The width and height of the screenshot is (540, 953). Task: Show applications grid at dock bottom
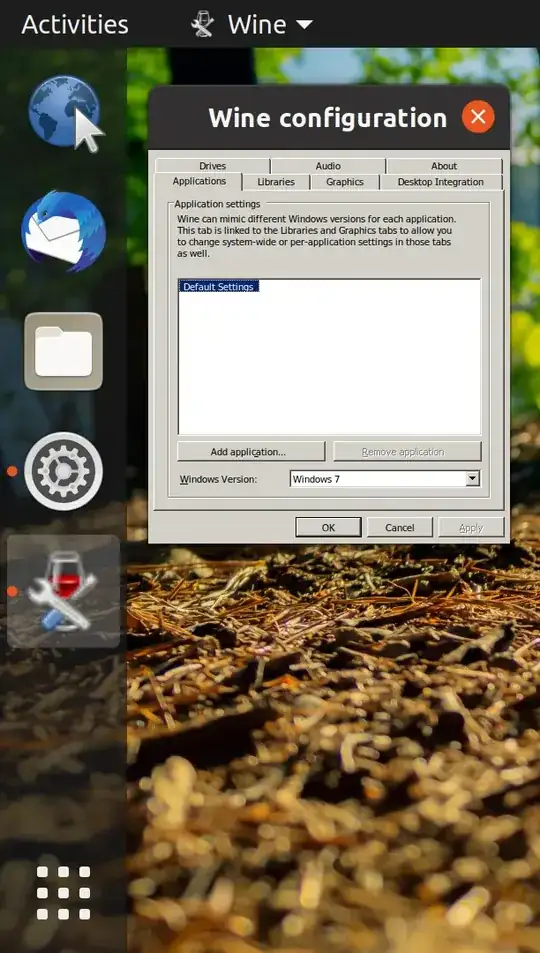click(63, 893)
